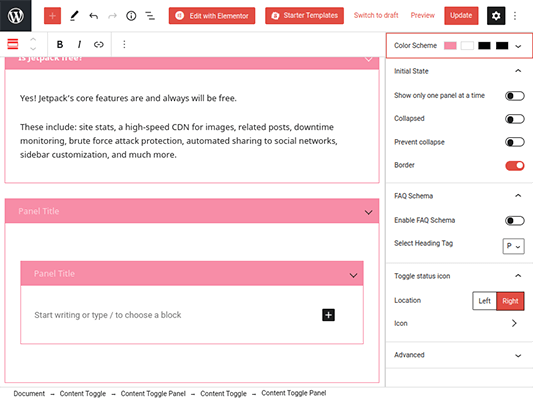Open the List View outline
Image resolution: width=533 pixels, height=400 pixels.
[x=150, y=16]
